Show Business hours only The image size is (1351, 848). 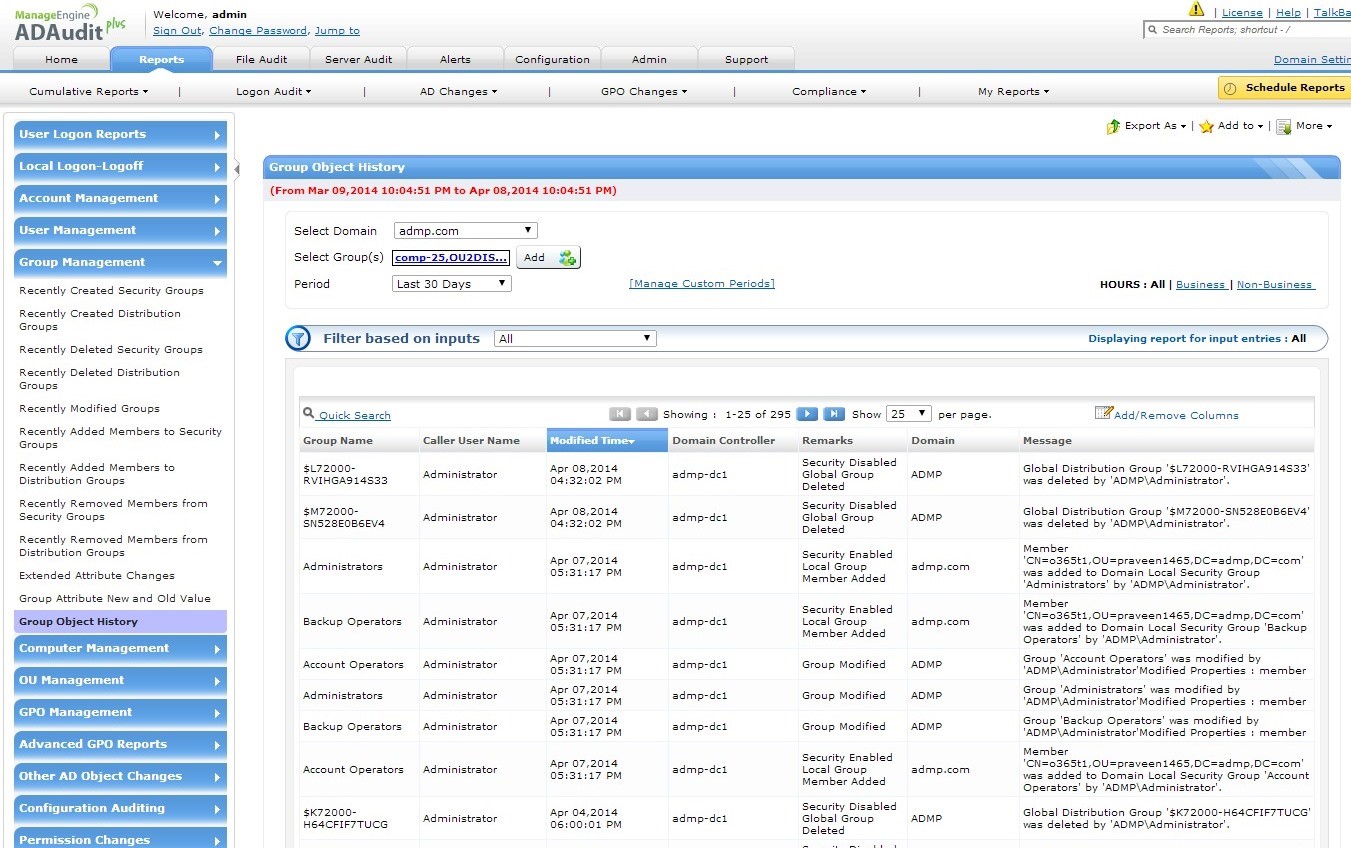[1200, 285]
